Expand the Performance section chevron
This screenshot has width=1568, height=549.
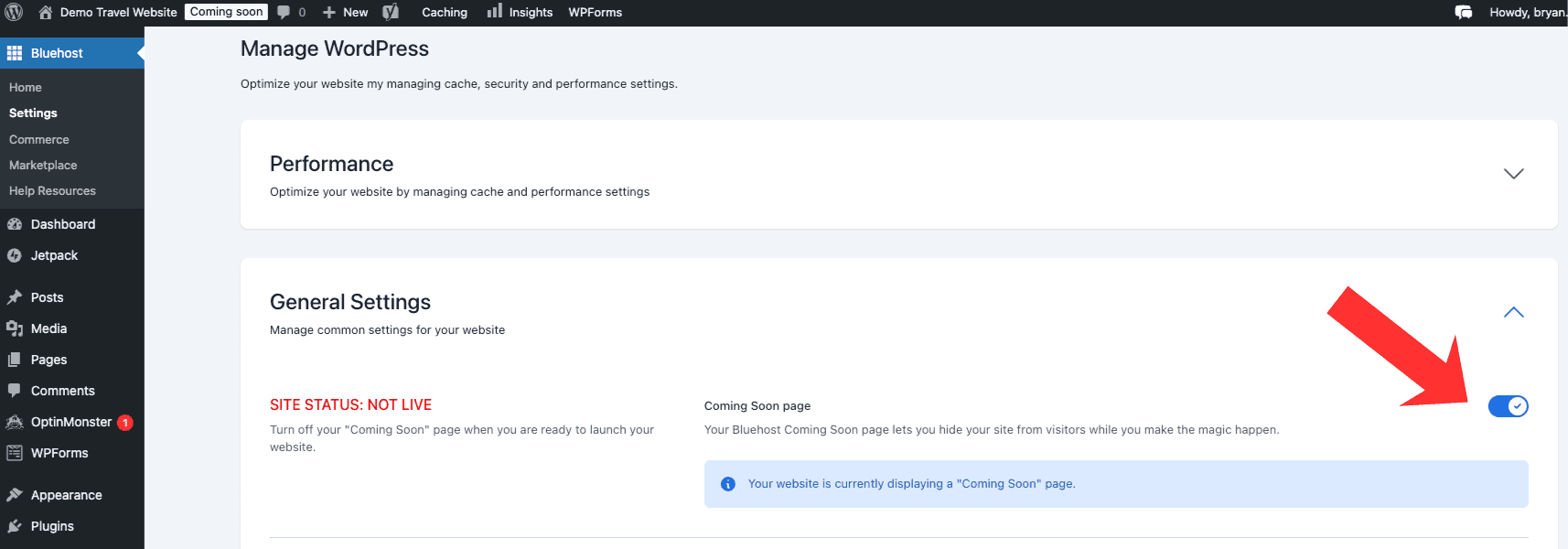tap(1514, 174)
